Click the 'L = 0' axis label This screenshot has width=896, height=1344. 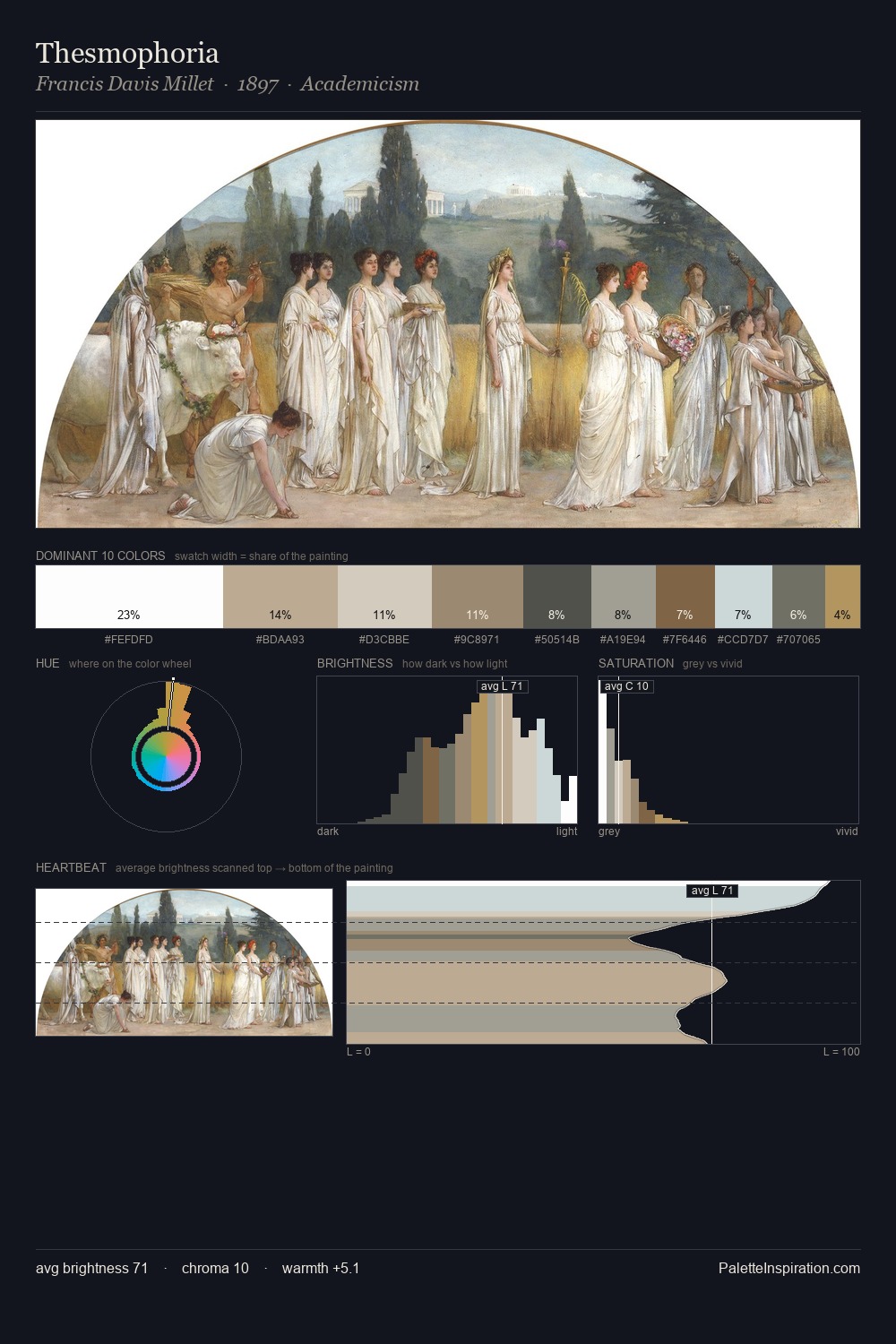tap(358, 1052)
